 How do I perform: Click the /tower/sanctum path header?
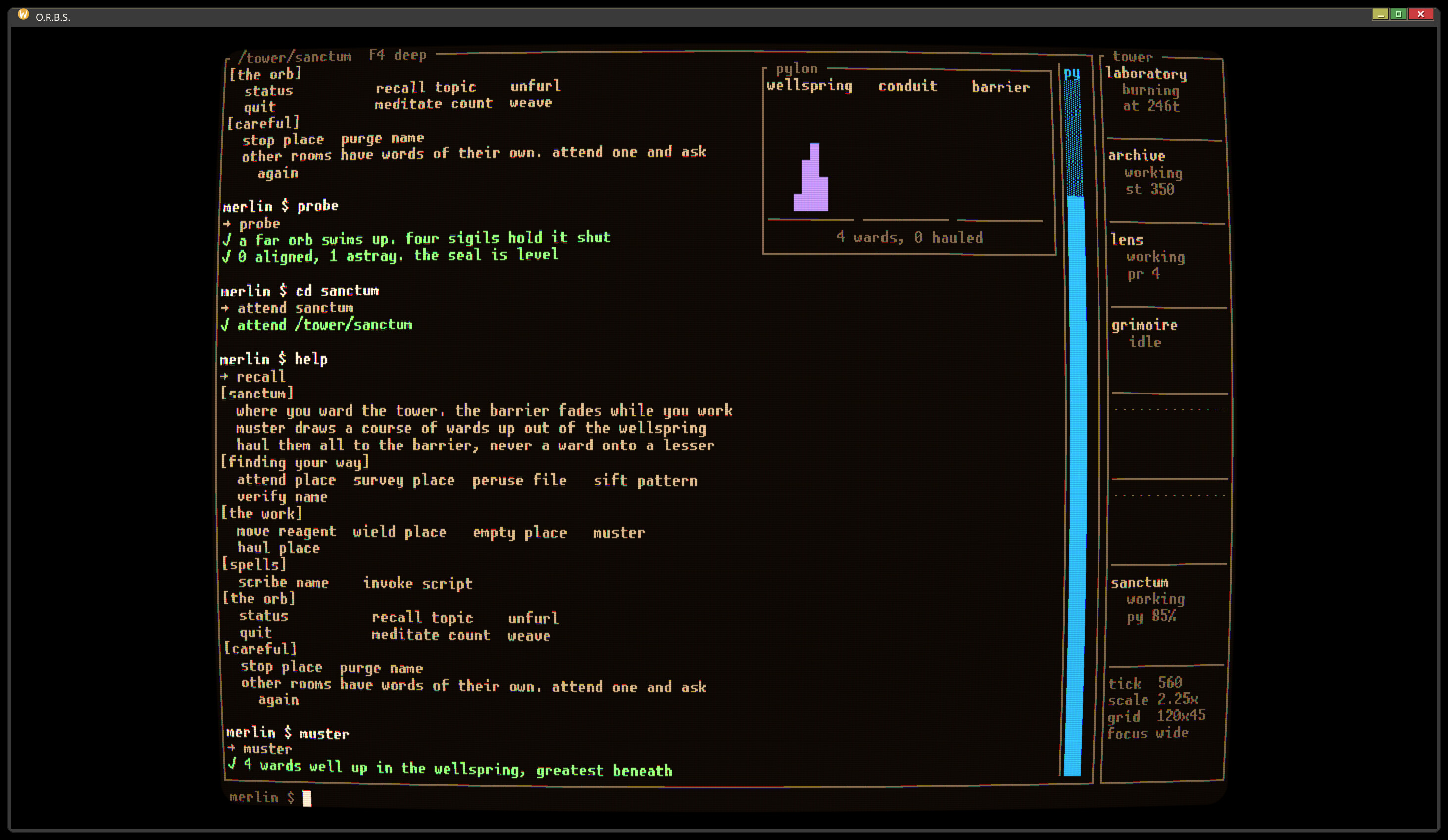coord(294,57)
